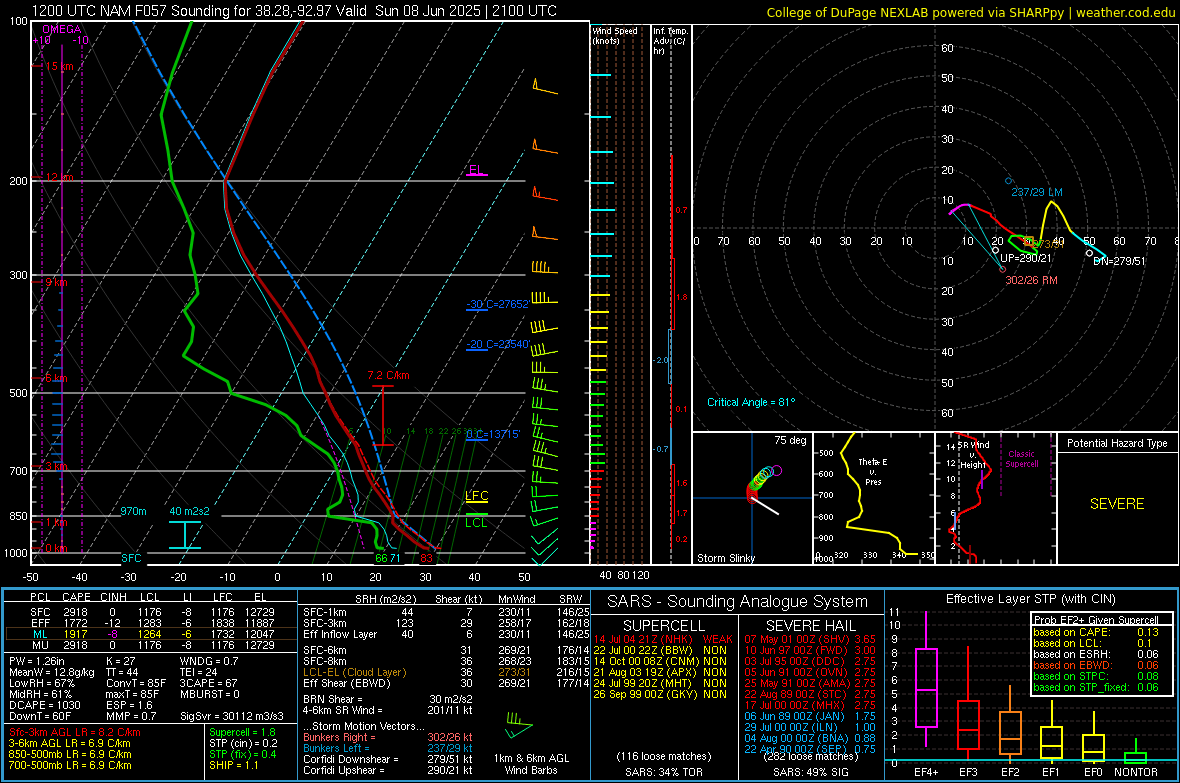1180x783 pixels.
Task: Click the -30 C=27652' height label
Action: tap(497, 304)
